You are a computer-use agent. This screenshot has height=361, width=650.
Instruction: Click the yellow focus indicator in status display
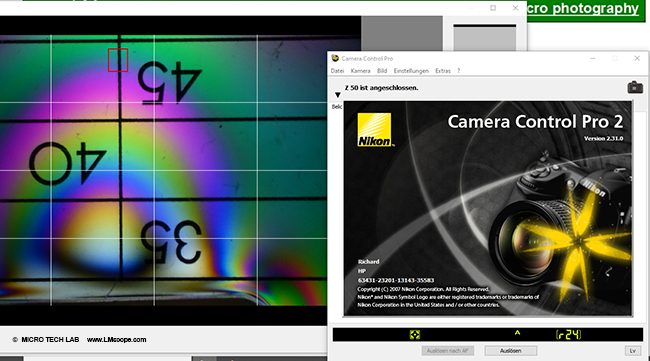[415, 334]
